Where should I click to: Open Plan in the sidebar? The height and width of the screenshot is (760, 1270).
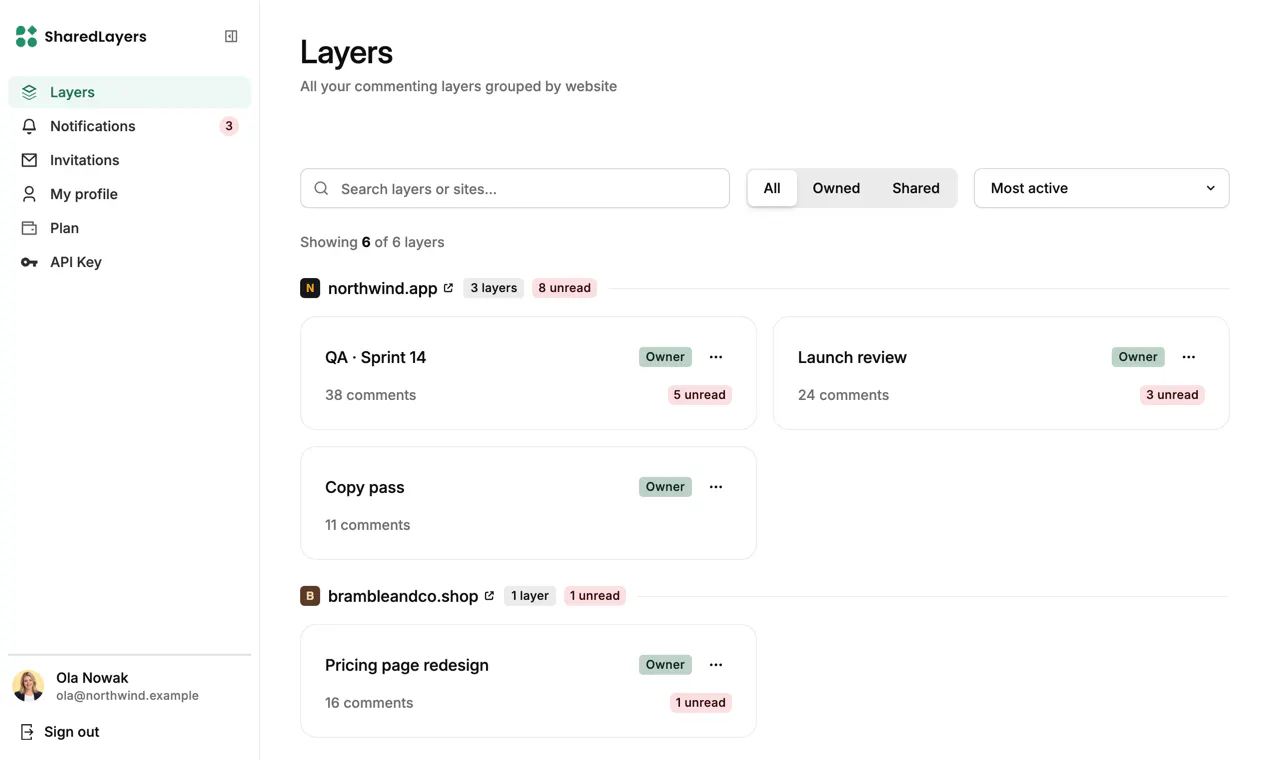point(130,228)
